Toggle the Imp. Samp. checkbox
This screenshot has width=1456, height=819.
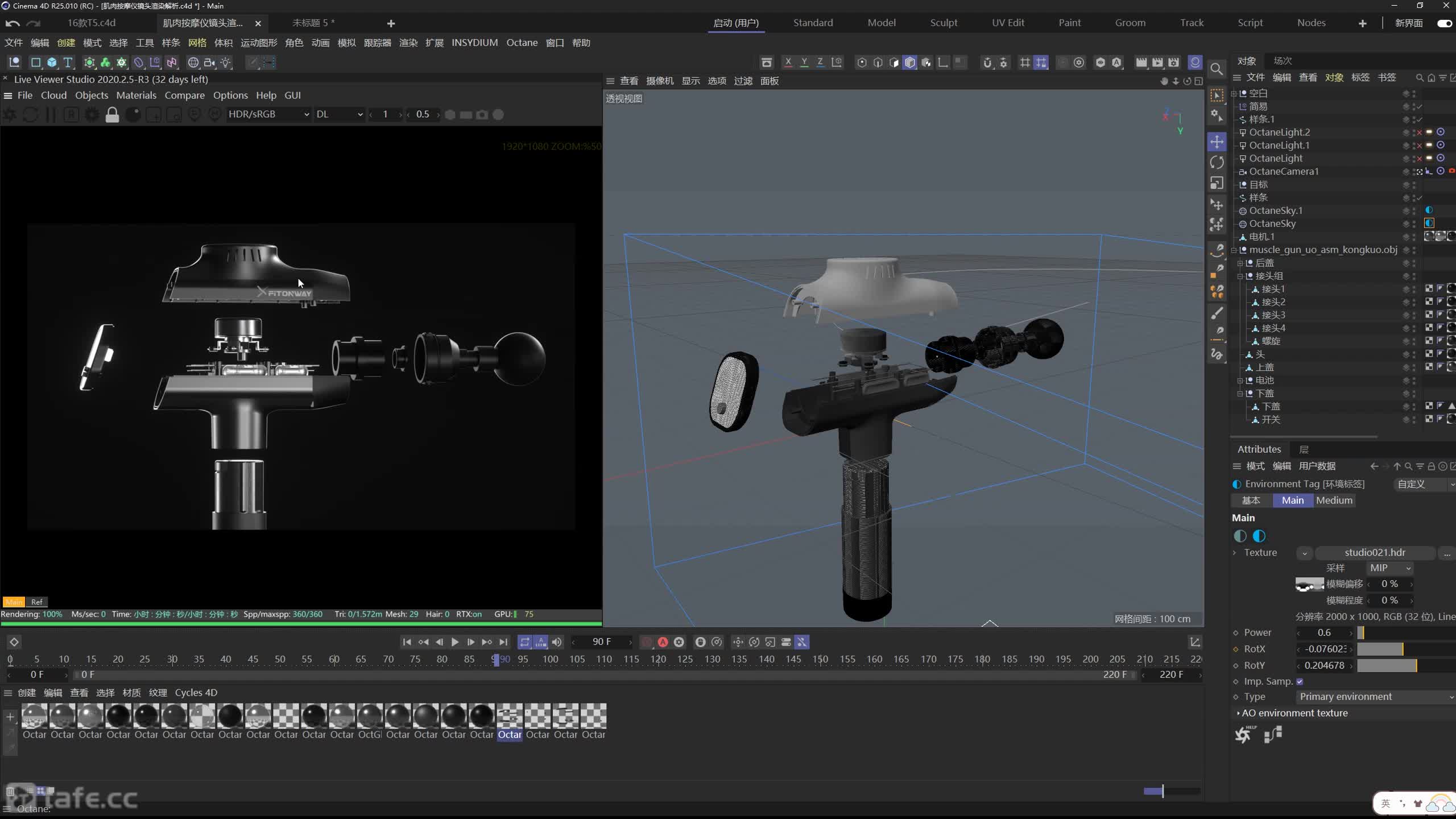pyautogui.click(x=1300, y=681)
